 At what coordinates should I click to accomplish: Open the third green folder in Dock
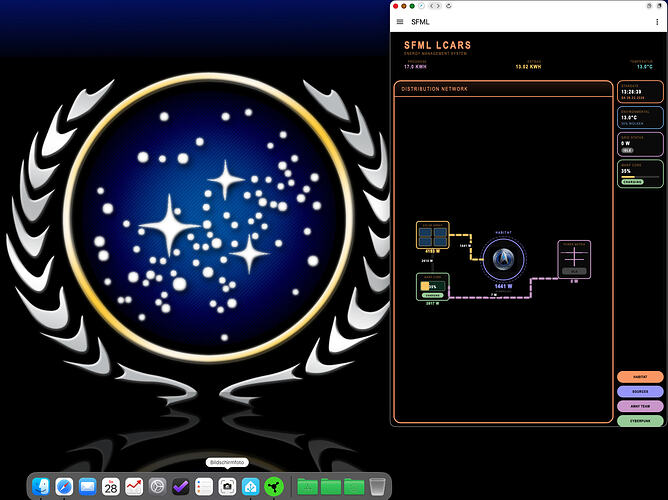354,486
